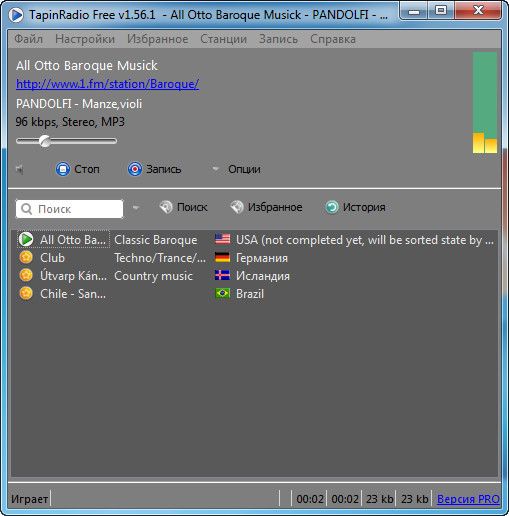Open the Справка menu
The image size is (509, 516).
pyautogui.click(x=333, y=39)
